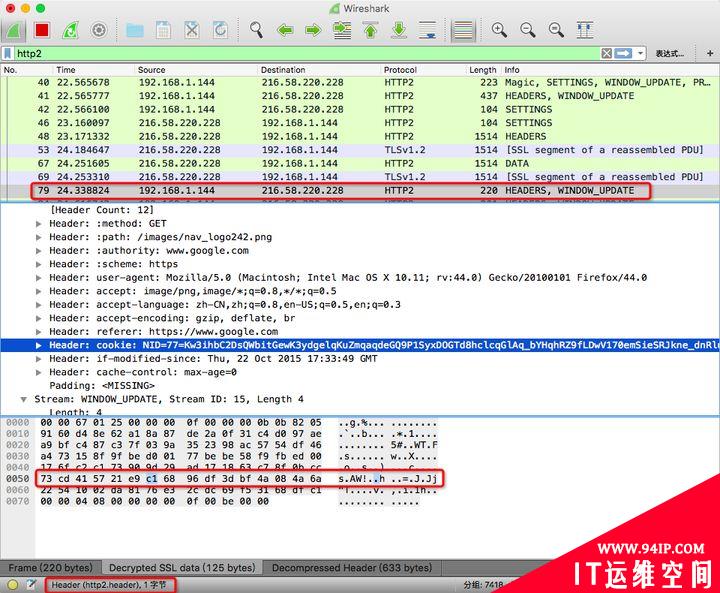The height and width of the screenshot is (593, 720).
Task: Stop the running capture (red square)
Action: point(42,30)
